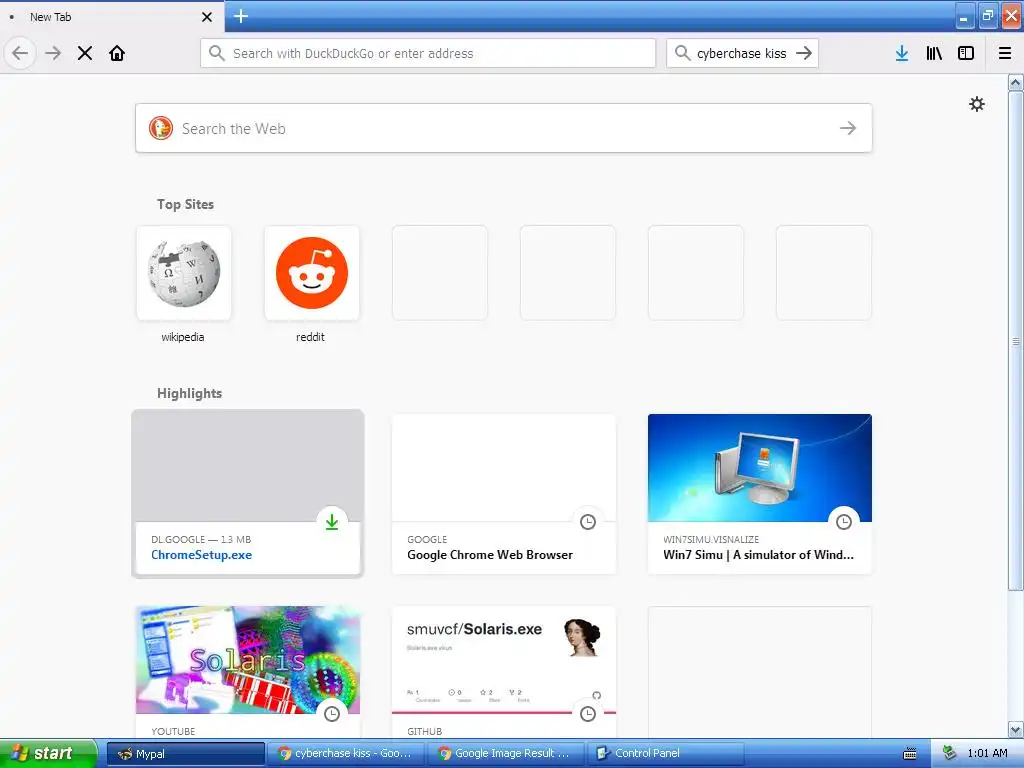1024x768 pixels.
Task: Open a new tab with plus button
Action: 240,16
